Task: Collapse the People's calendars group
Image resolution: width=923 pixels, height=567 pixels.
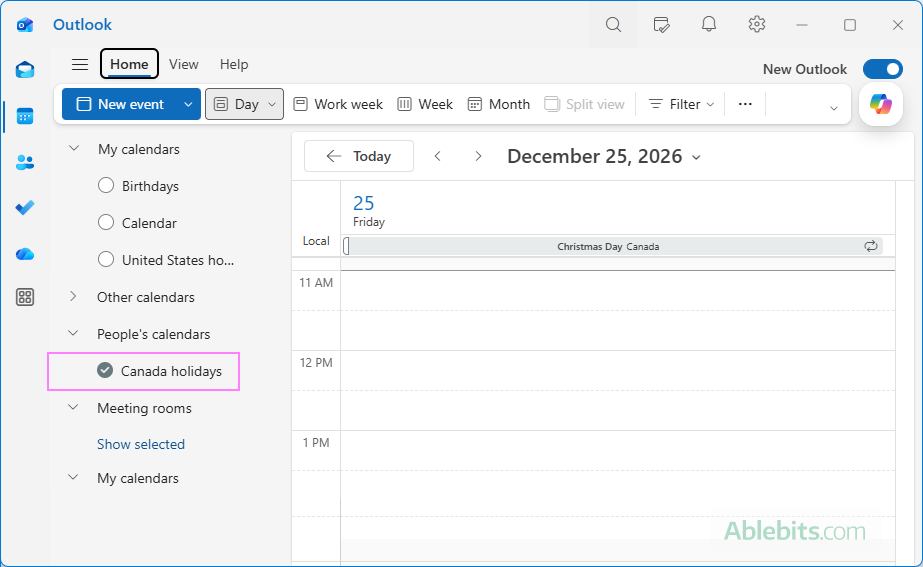Action: coord(73,333)
